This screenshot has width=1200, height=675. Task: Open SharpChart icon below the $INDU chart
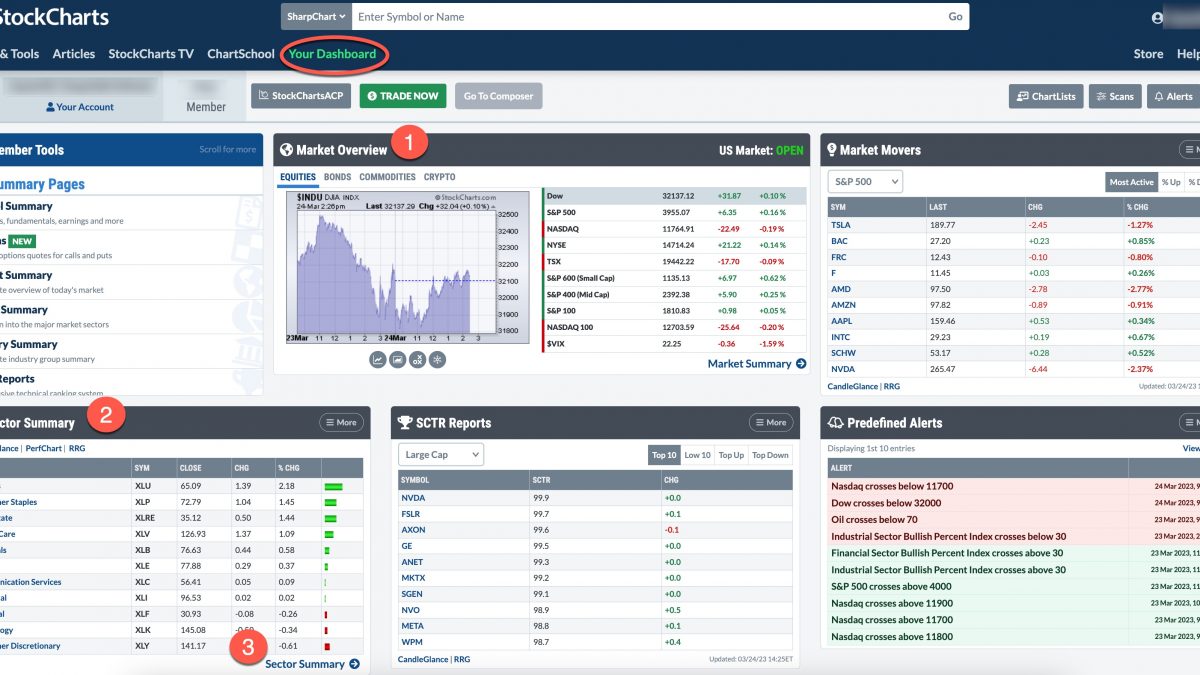(378, 359)
